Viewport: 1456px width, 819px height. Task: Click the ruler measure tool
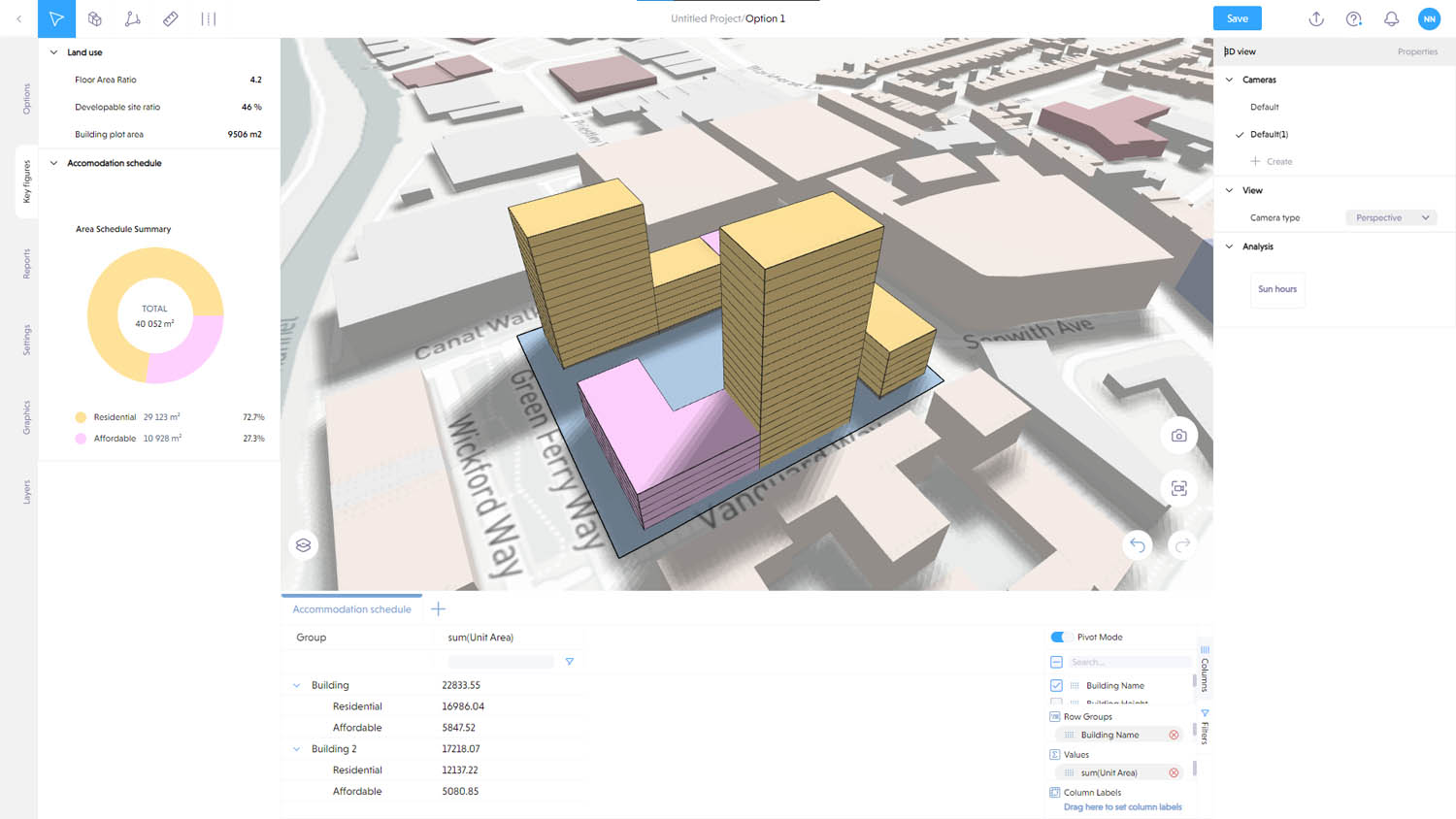pyautogui.click(x=171, y=18)
